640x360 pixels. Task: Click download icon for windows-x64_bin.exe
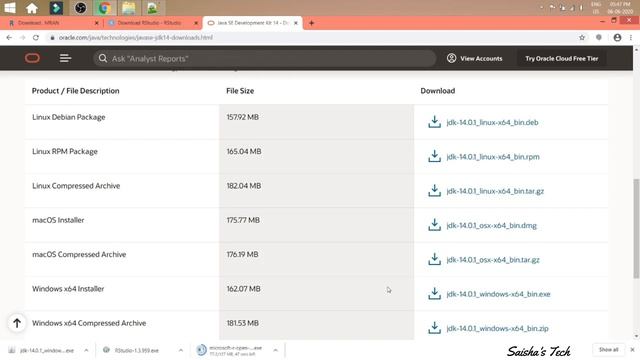pyautogui.click(x=434, y=293)
